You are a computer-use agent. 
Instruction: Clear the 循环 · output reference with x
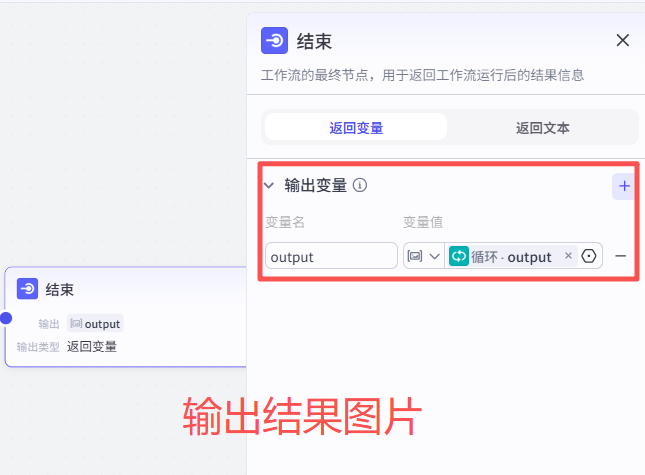click(x=568, y=256)
